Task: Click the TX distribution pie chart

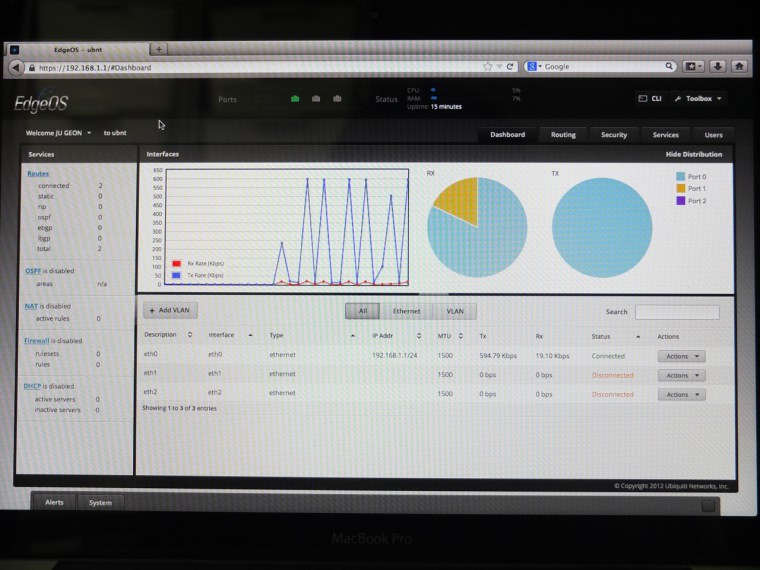Action: 602,227
